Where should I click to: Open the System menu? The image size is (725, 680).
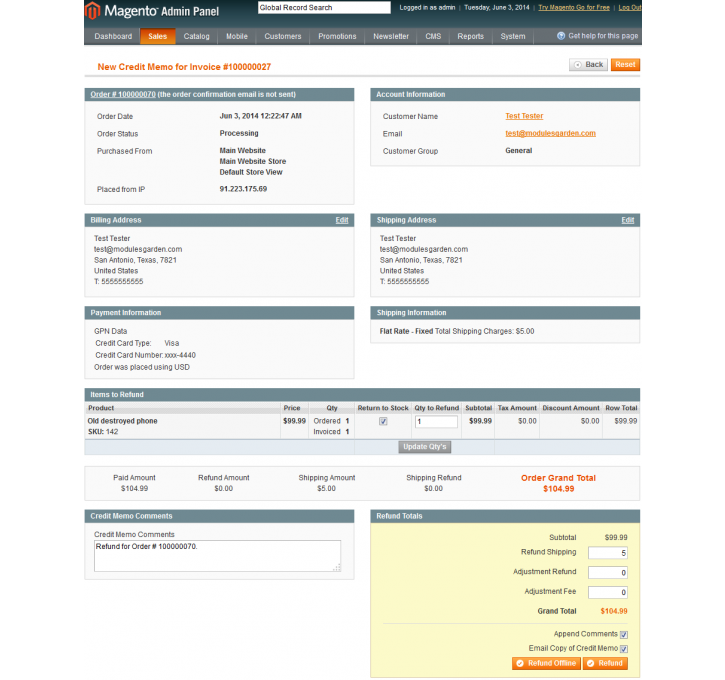click(x=513, y=36)
